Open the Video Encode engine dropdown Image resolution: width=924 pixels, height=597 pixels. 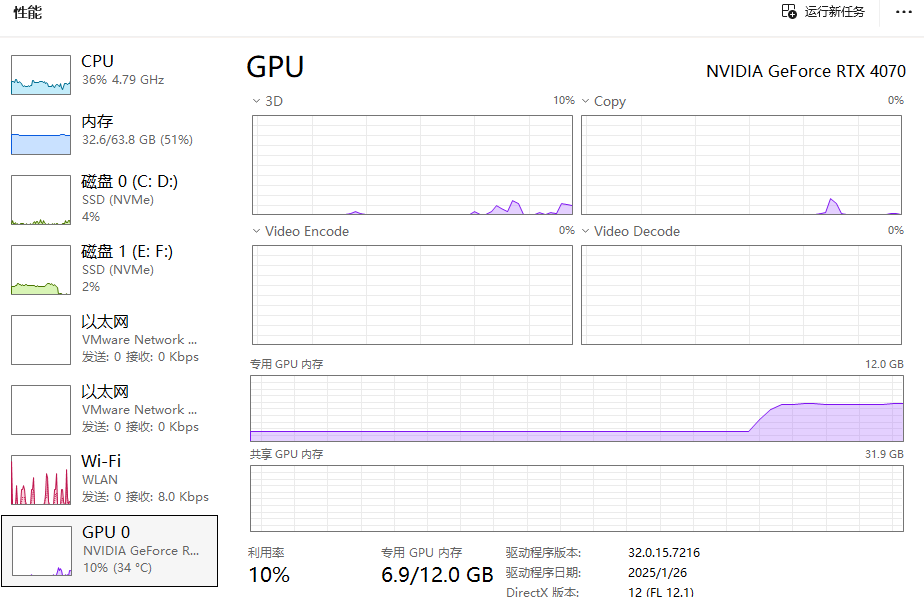click(x=256, y=231)
